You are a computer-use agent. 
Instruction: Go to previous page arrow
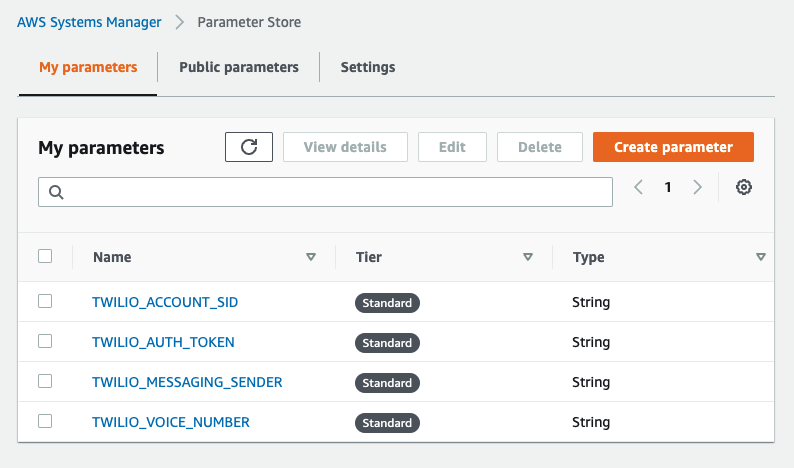click(639, 187)
